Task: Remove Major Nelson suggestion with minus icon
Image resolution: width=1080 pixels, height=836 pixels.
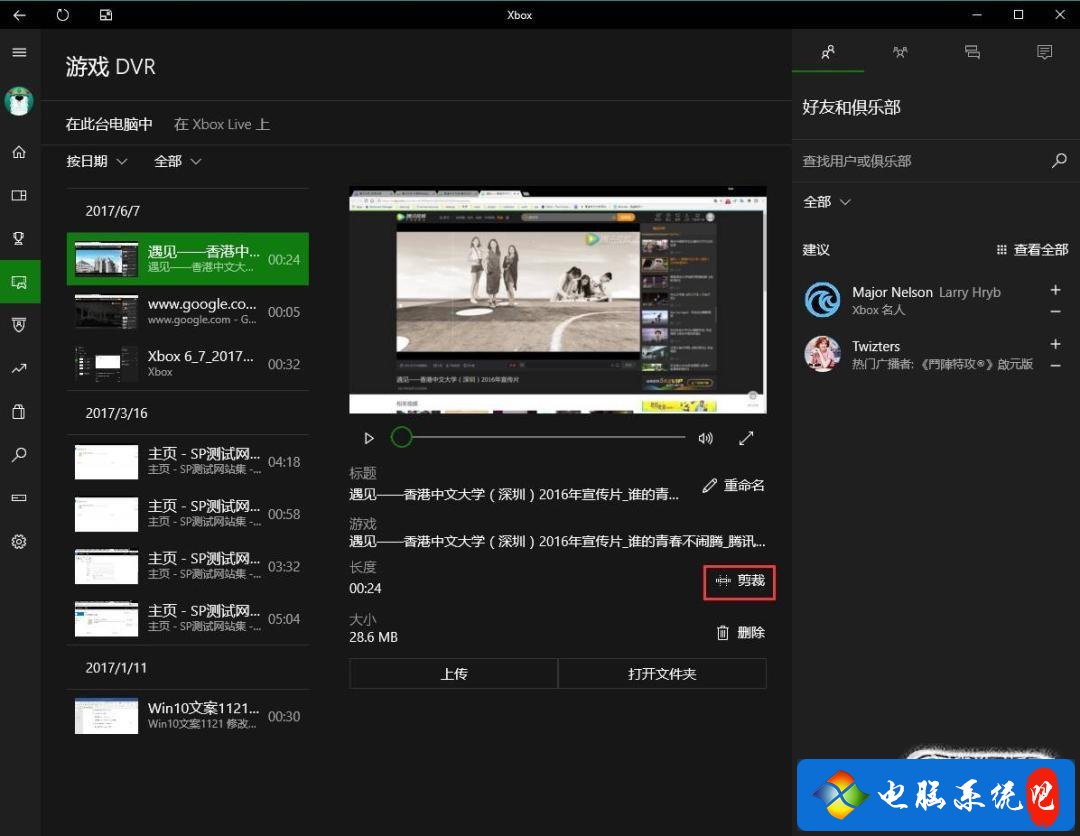Action: pos(1055,312)
